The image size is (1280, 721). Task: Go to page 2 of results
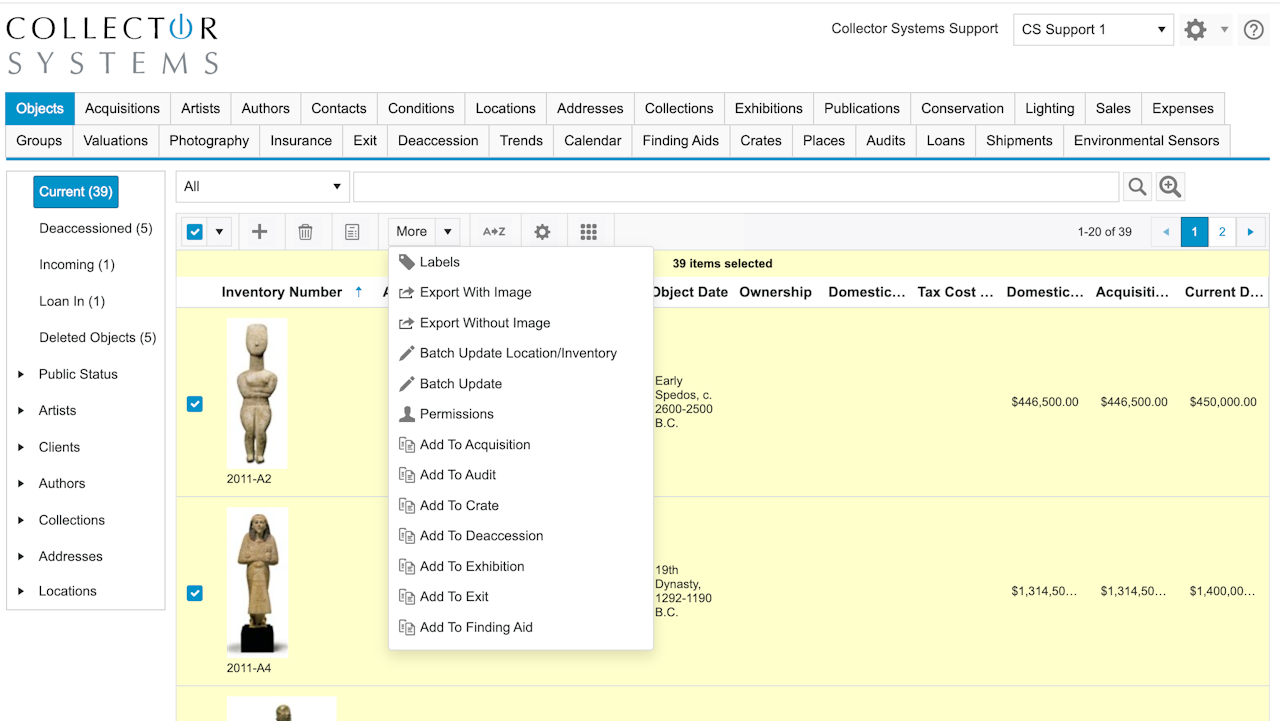click(x=1222, y=232)
